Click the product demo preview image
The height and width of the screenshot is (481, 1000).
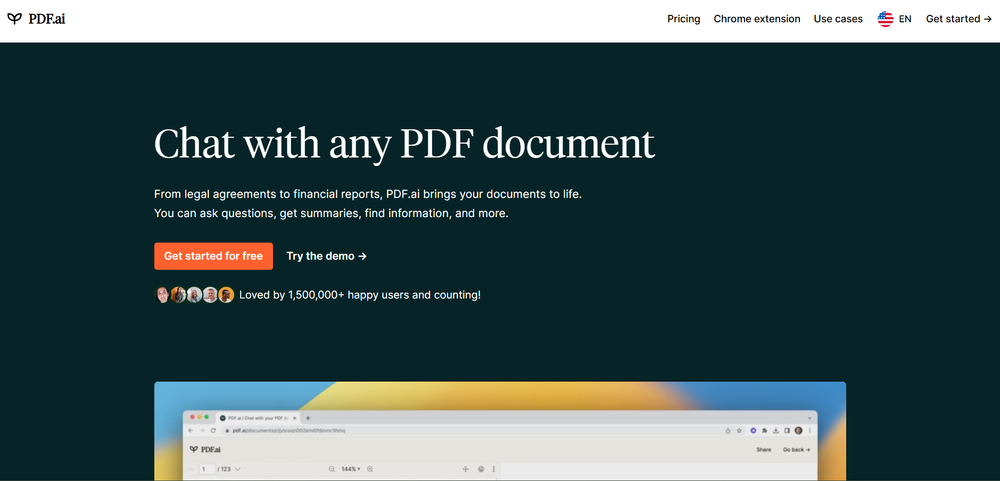(x=500, y=431)
